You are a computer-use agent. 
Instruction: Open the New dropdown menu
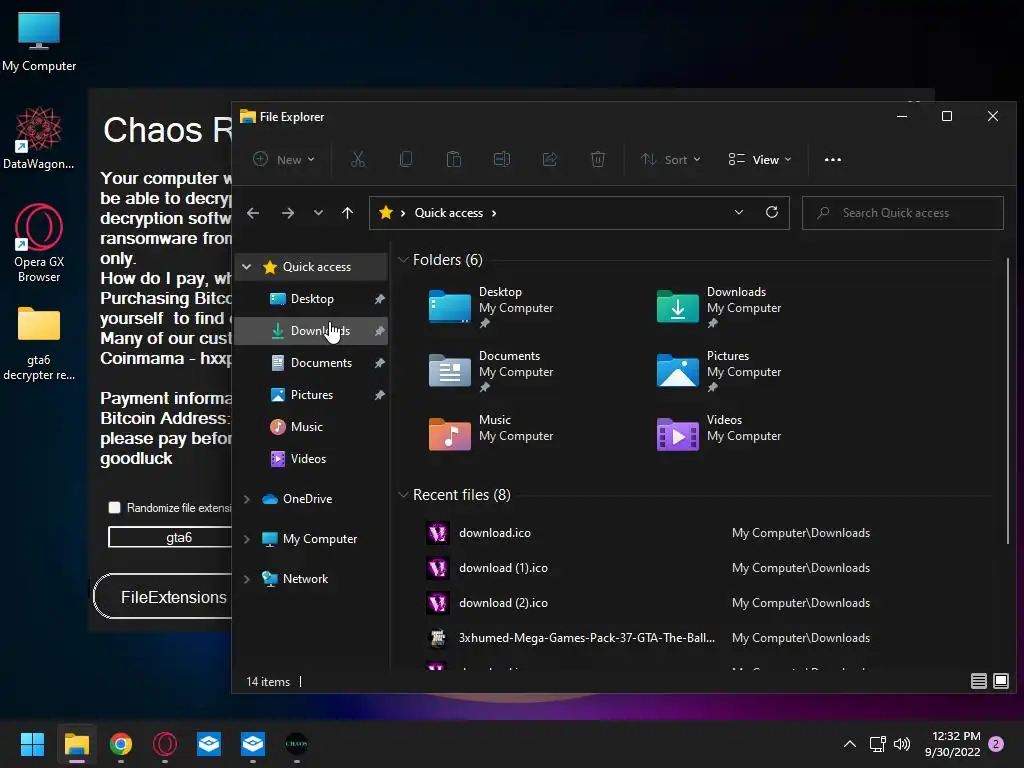point(284,159)
